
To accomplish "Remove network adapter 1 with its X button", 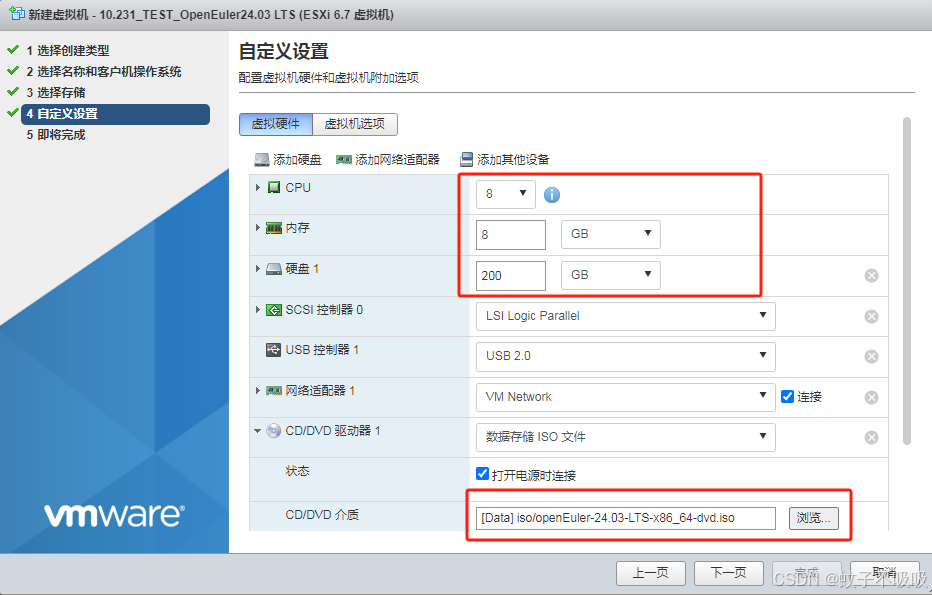I will pyautogui.click(x=871, y=397).
